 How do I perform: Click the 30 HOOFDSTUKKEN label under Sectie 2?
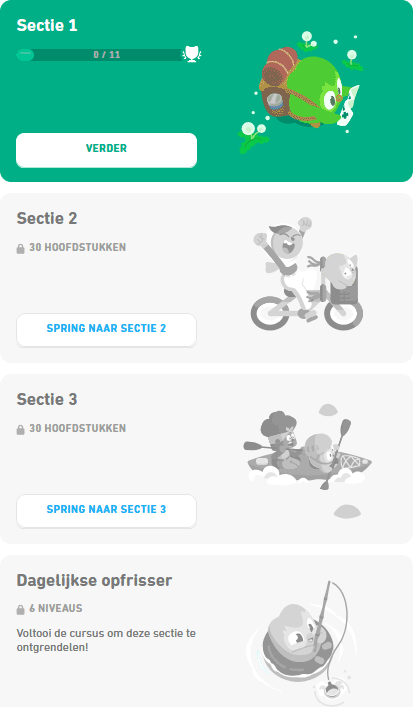78,247
